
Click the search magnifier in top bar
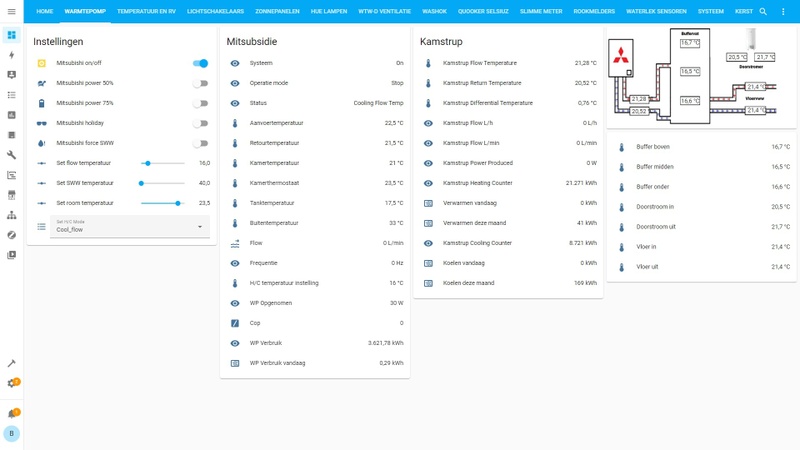click(763, 11)
